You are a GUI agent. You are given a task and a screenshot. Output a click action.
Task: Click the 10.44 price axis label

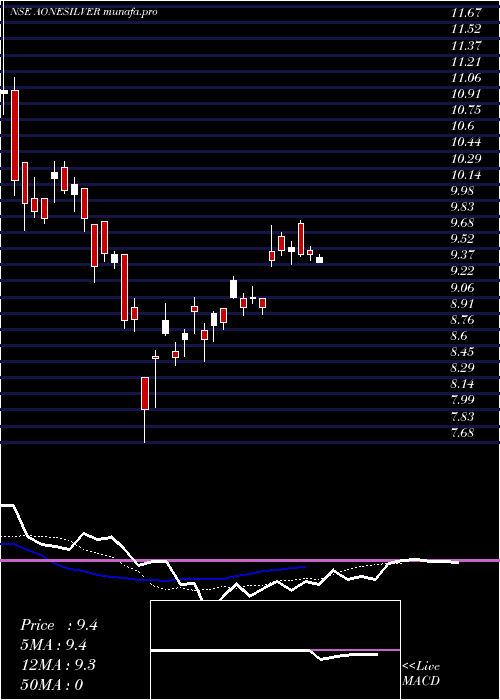pos(466,142)
